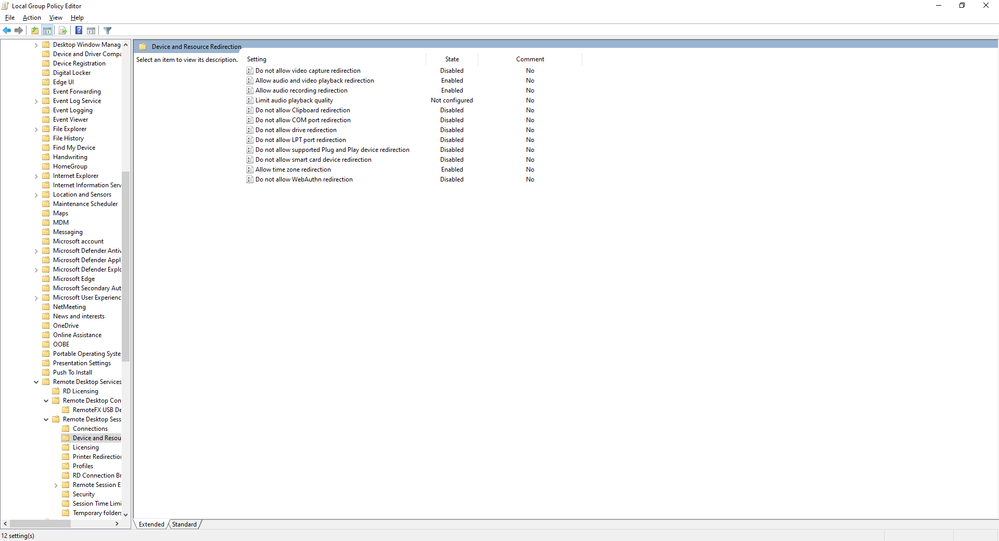Select RemoteFX USB Device folder in tree
999x541 pixels.
[x=97, y=410]
